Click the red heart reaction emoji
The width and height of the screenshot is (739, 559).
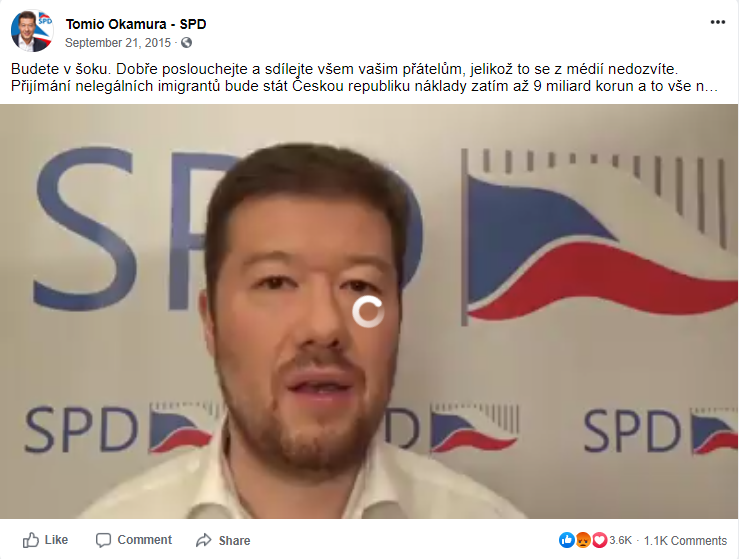pos(599,540)
